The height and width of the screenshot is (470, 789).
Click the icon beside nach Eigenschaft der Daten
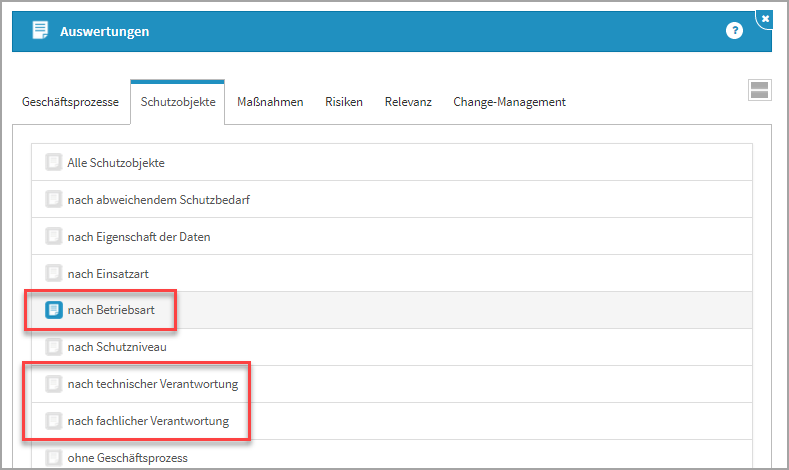point(53,236)
